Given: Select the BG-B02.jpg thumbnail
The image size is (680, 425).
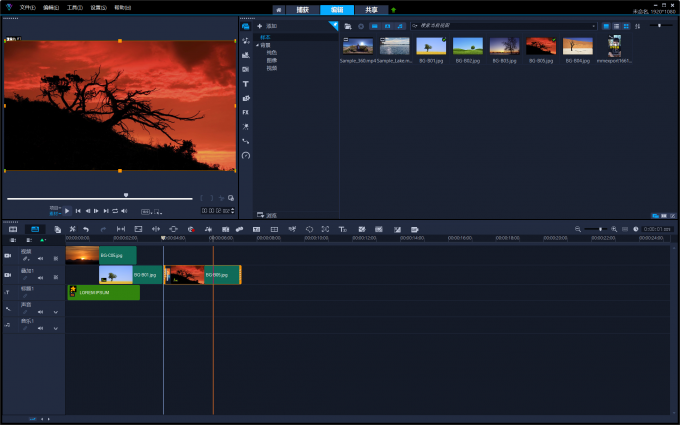Looking at the screenshot, I should pos(468,46).
